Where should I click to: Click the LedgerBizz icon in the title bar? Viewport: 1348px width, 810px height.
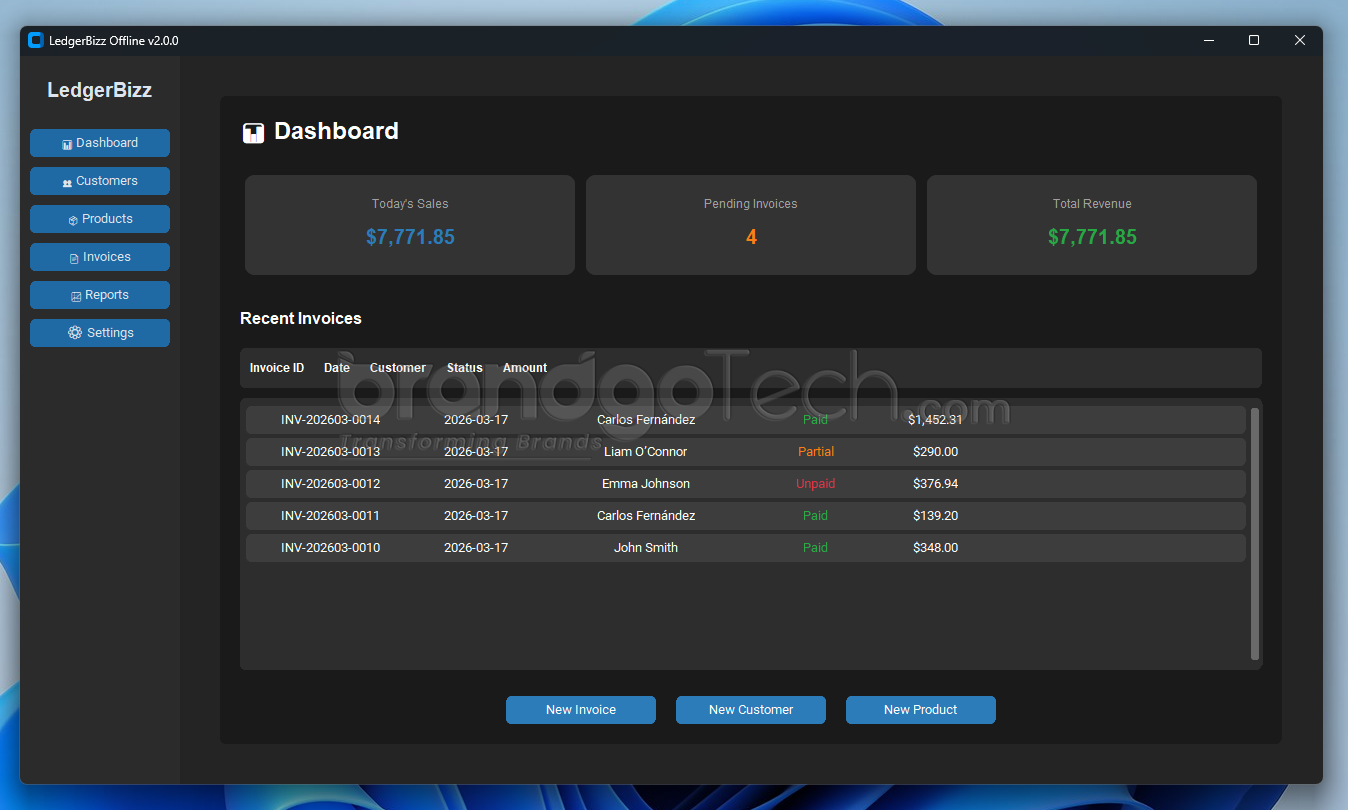pyautogui.click(x=34, y=40)
